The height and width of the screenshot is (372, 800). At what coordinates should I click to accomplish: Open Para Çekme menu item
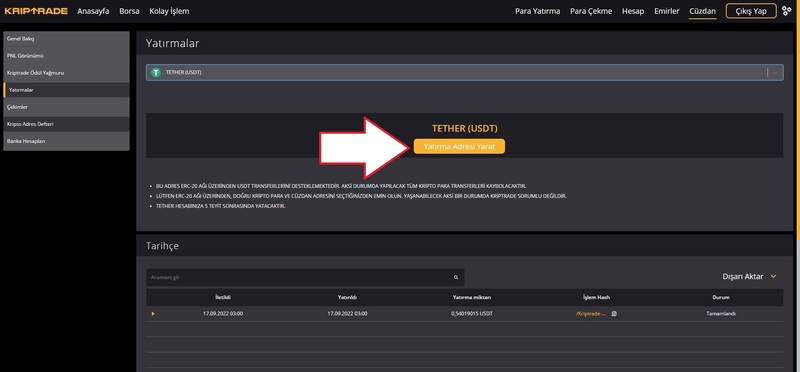point(591,11)
